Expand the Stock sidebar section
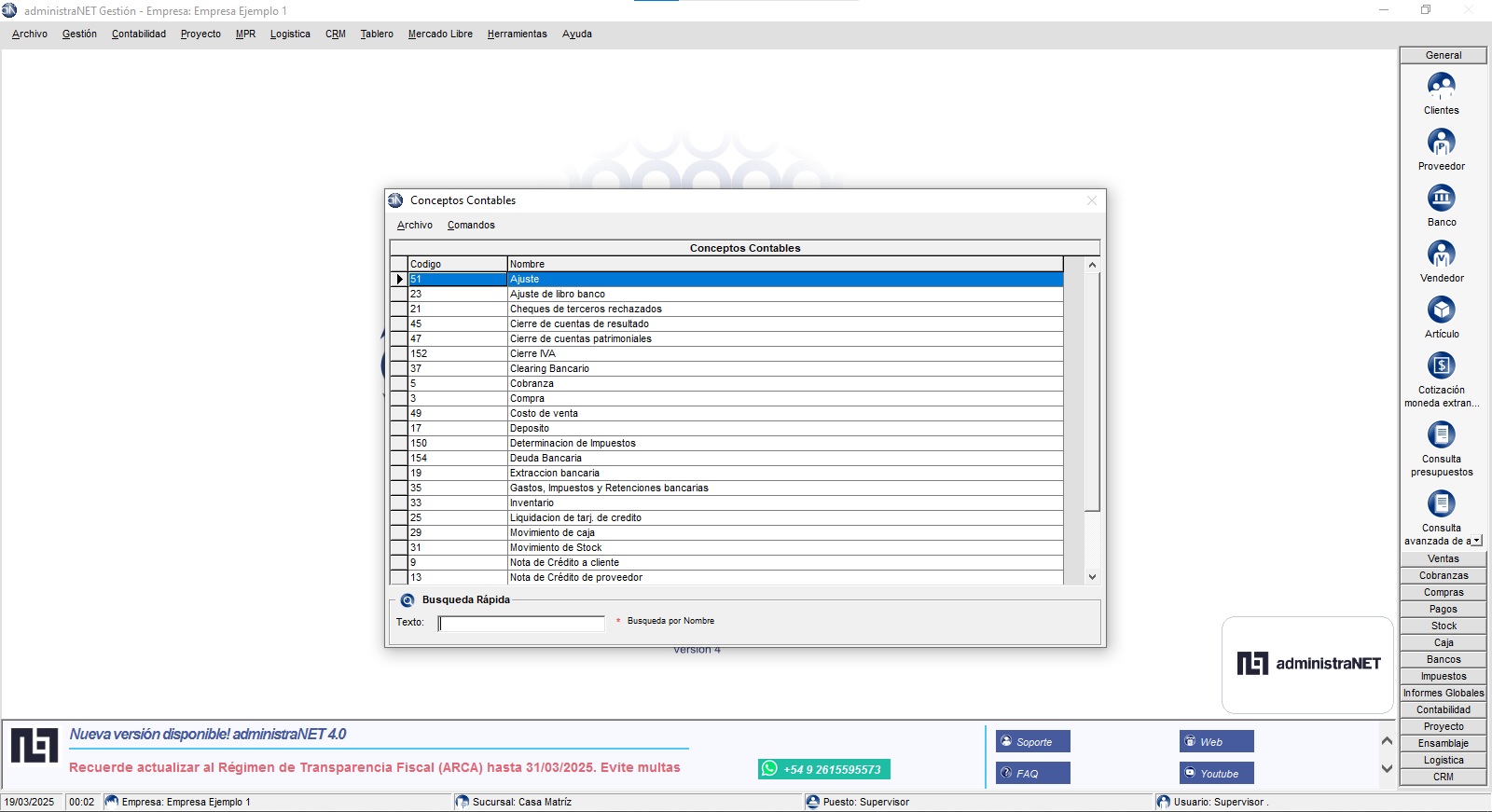The height and width of the screenshot is (812, 1492). coord(1444,626)
